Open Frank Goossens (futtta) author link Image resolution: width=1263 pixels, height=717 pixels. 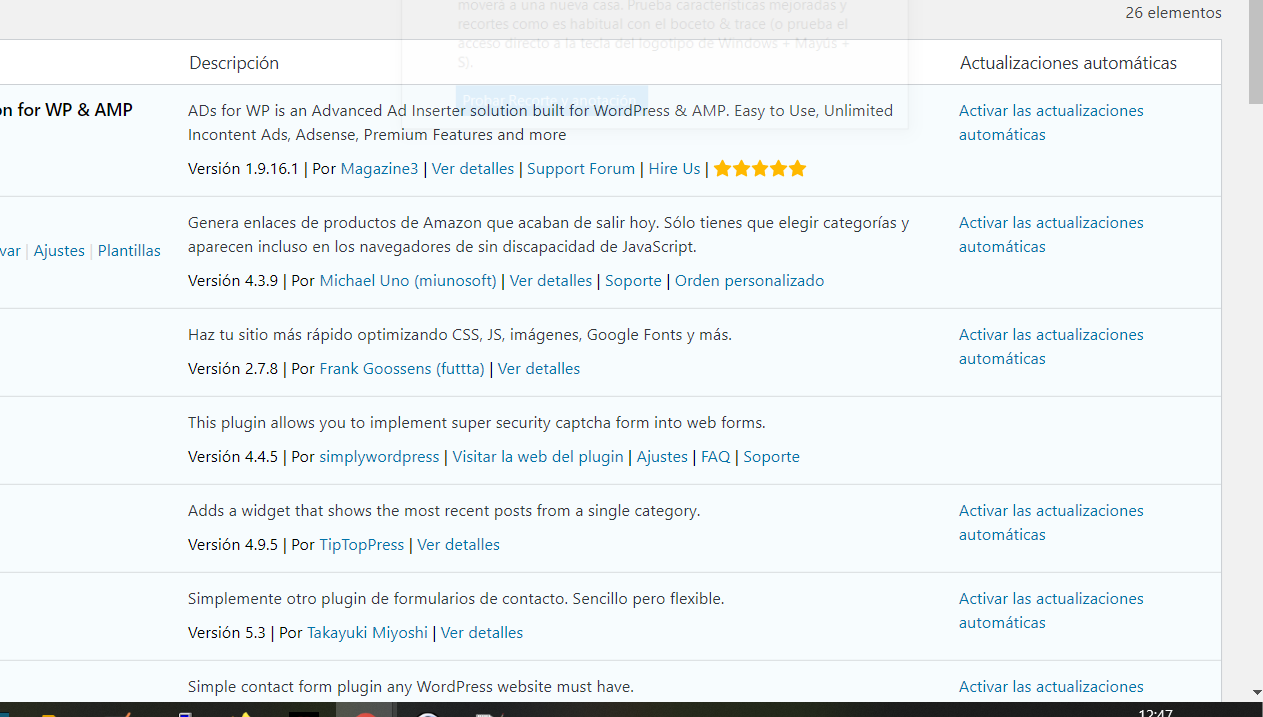tap(402, 369)
